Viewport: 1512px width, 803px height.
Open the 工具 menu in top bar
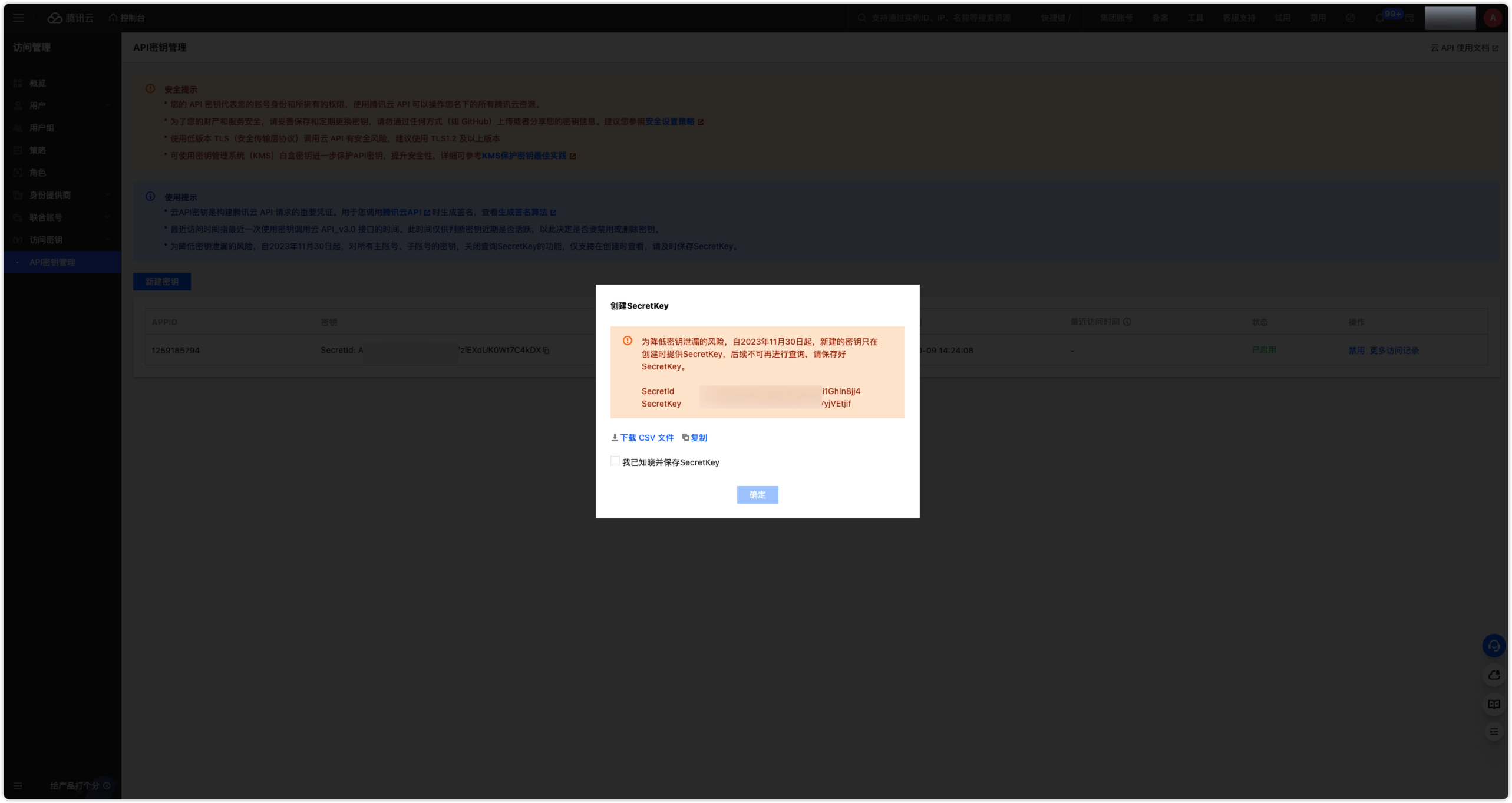pos(1196,18)
